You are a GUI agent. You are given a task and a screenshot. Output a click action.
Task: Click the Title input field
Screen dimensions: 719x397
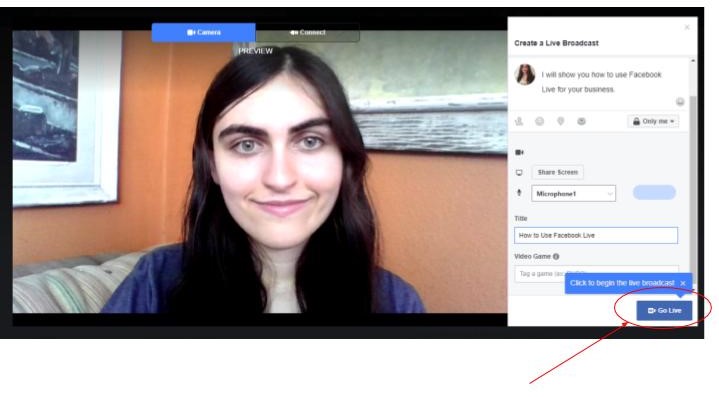(596, 235)
